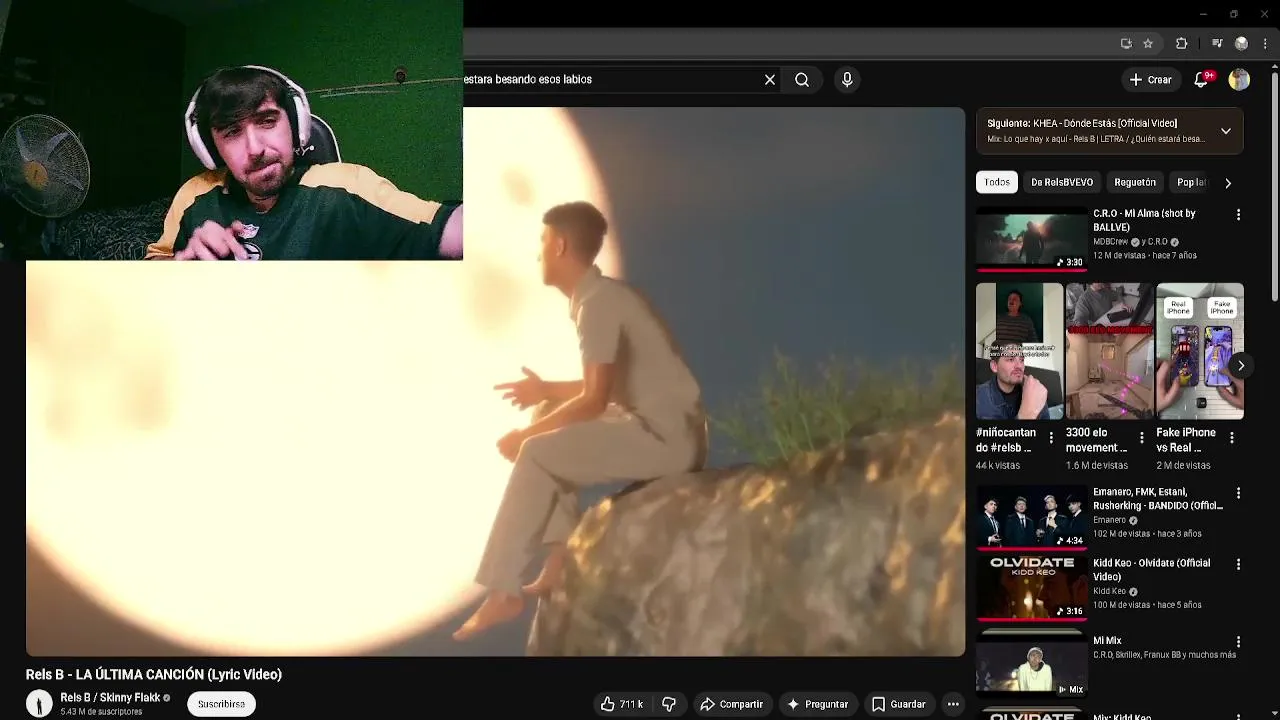Click the Rels B channel avatar
The height and width of the screenshot is (720, 1280).
(39, 704)
